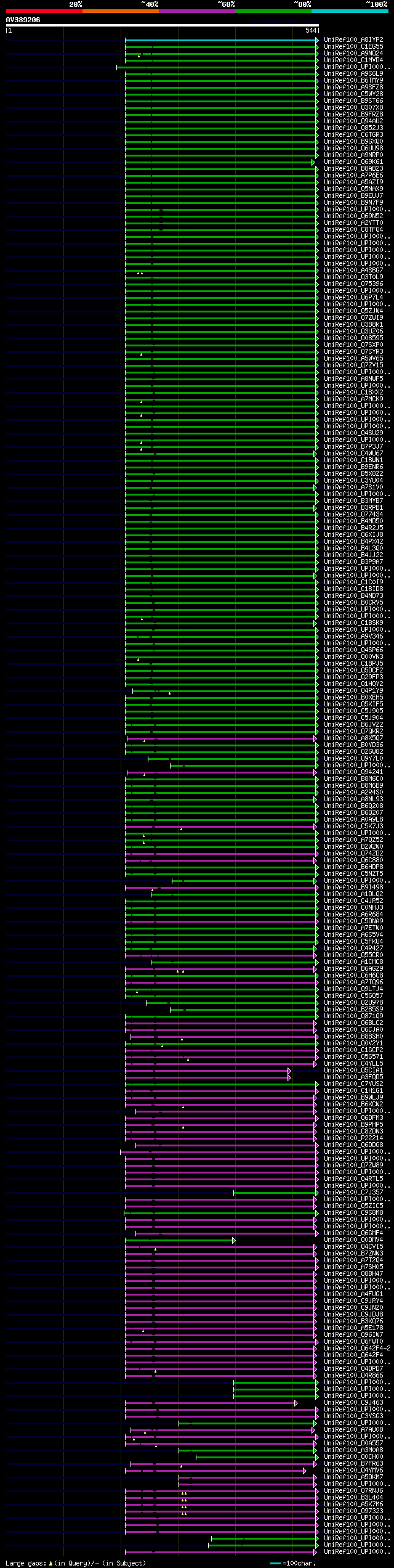Screen dimensions: 394x1568
Task: Select label UniRef100_C5DNA9
Action: tap(353, 921)
